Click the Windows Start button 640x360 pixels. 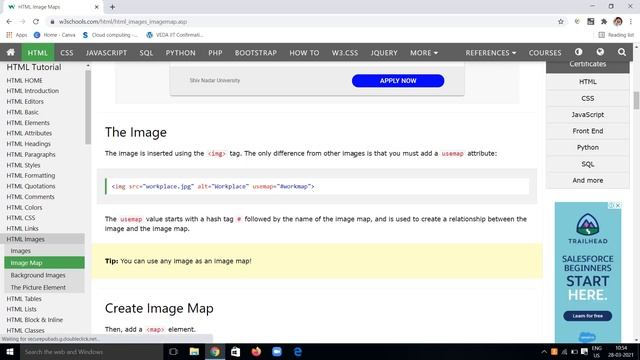pyautogui.click(x=10, y=352)
